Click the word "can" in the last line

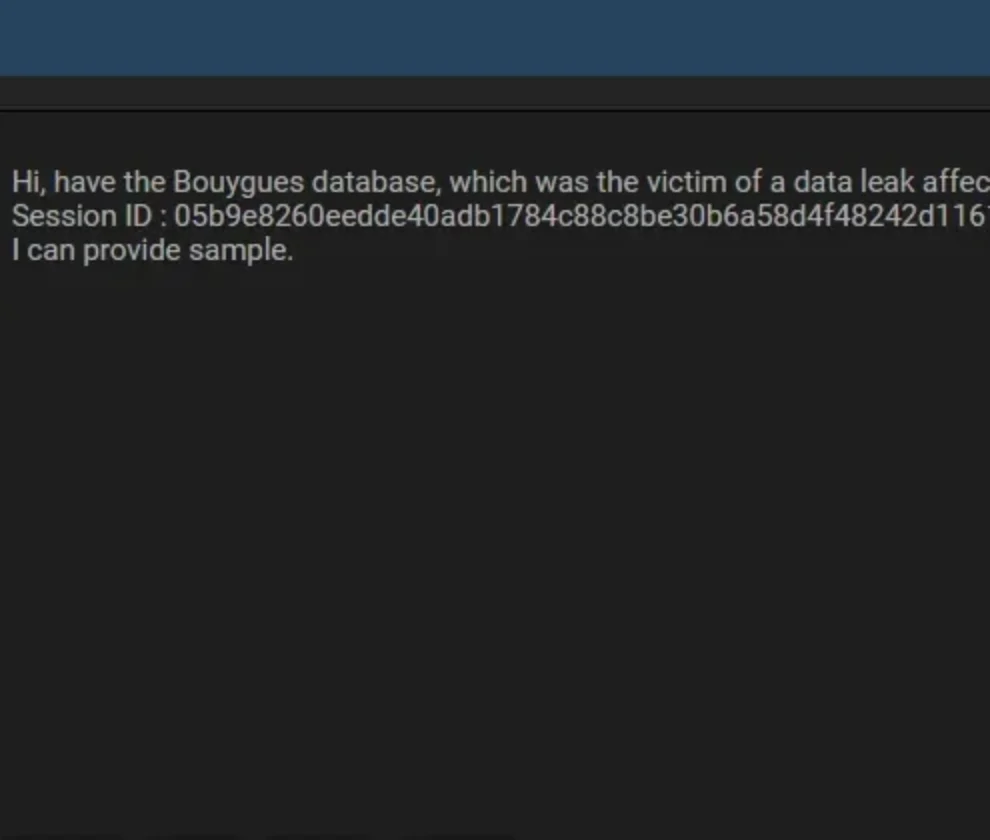tap(51, 252)
